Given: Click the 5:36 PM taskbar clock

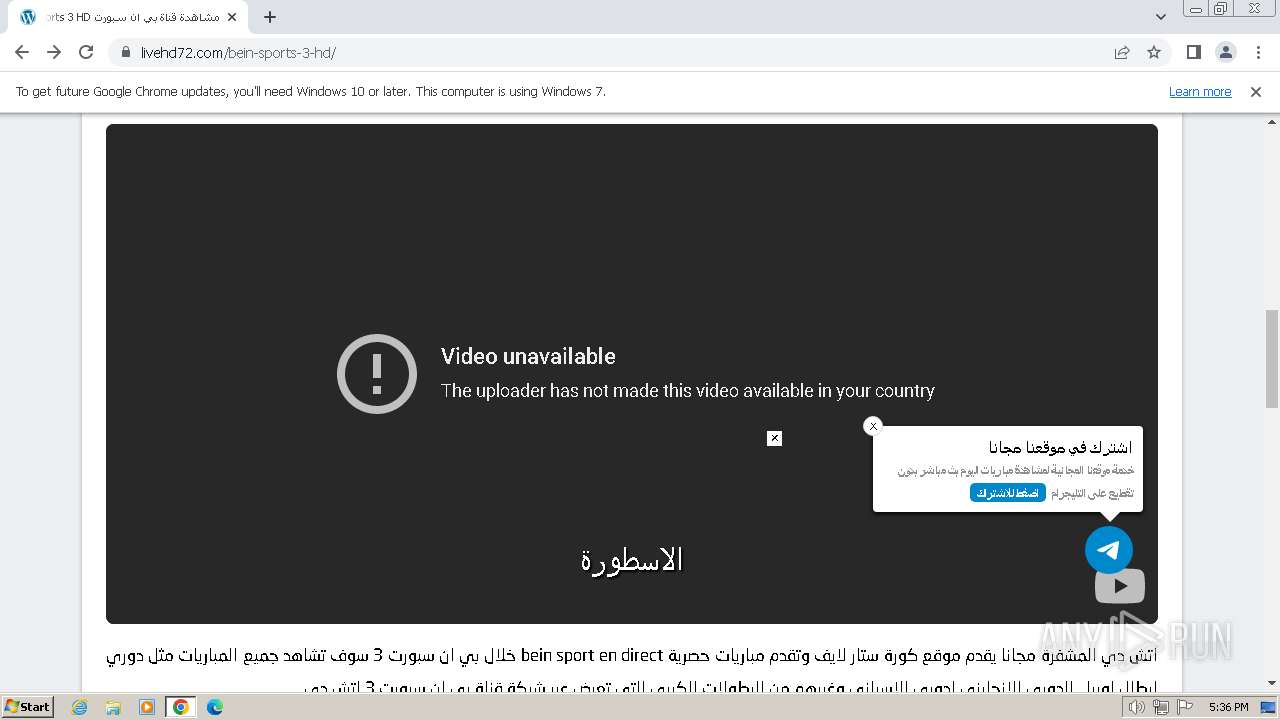Looking at the screenshot, I should [1228, 707].
